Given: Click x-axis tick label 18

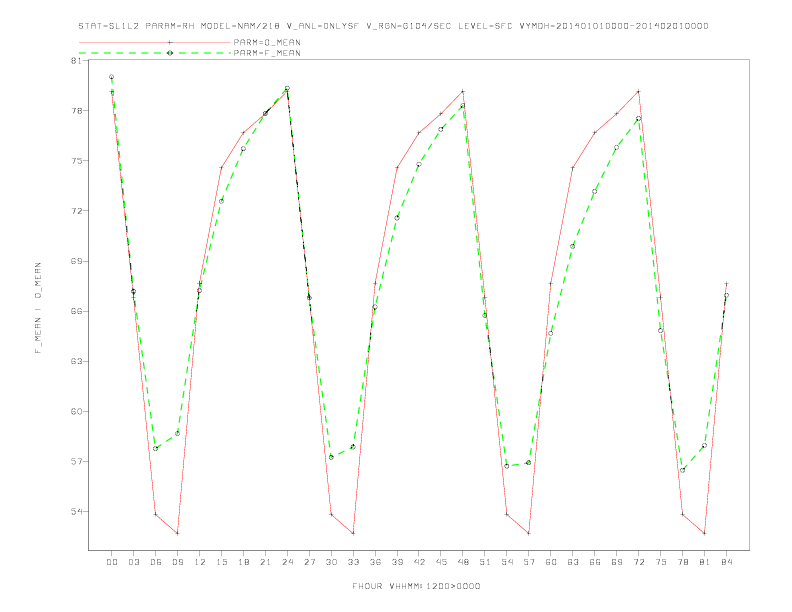Looking at the screenshot, I should [243, 562].
